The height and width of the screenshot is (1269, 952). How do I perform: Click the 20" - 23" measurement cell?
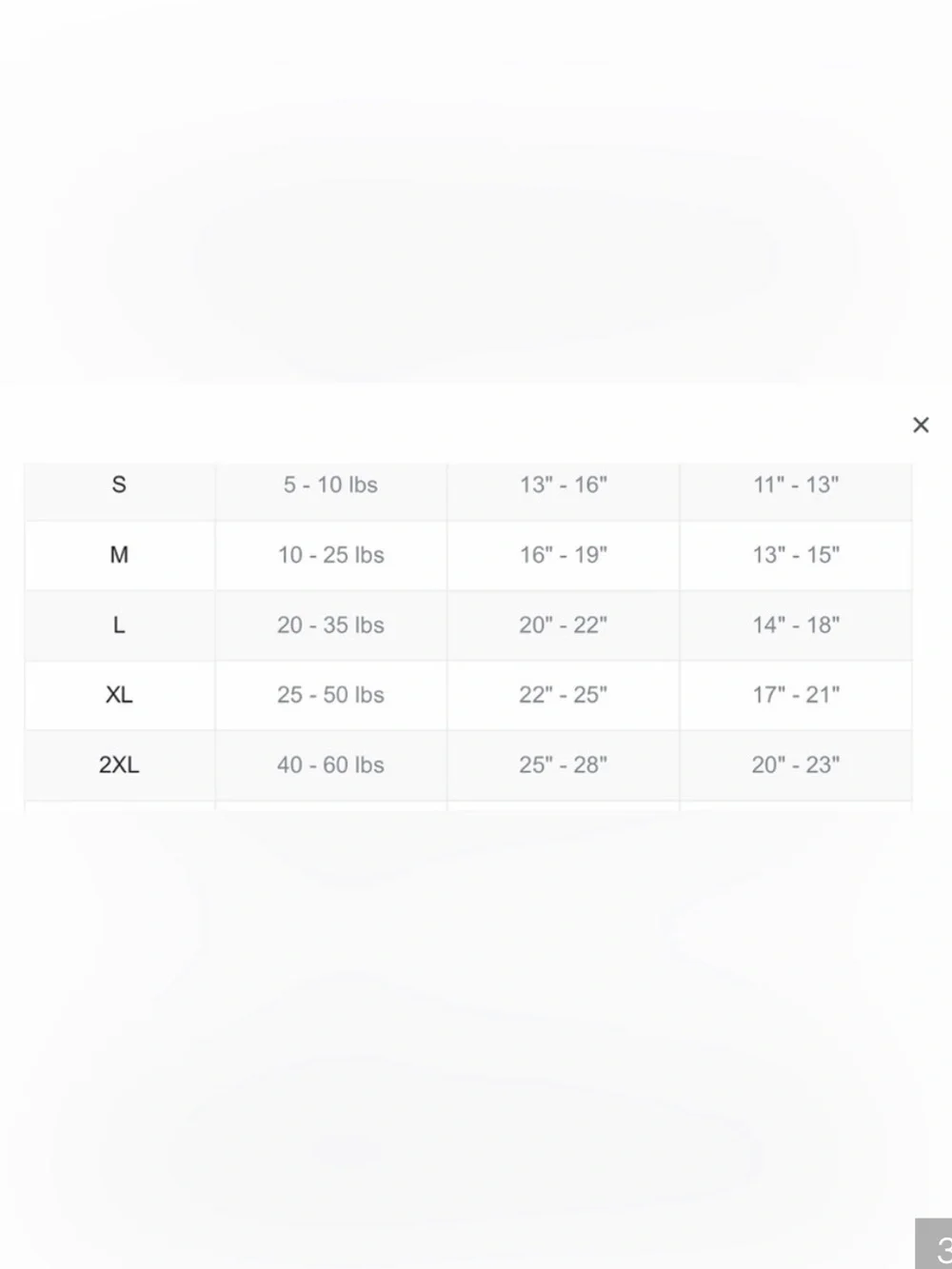pos(796,765)
